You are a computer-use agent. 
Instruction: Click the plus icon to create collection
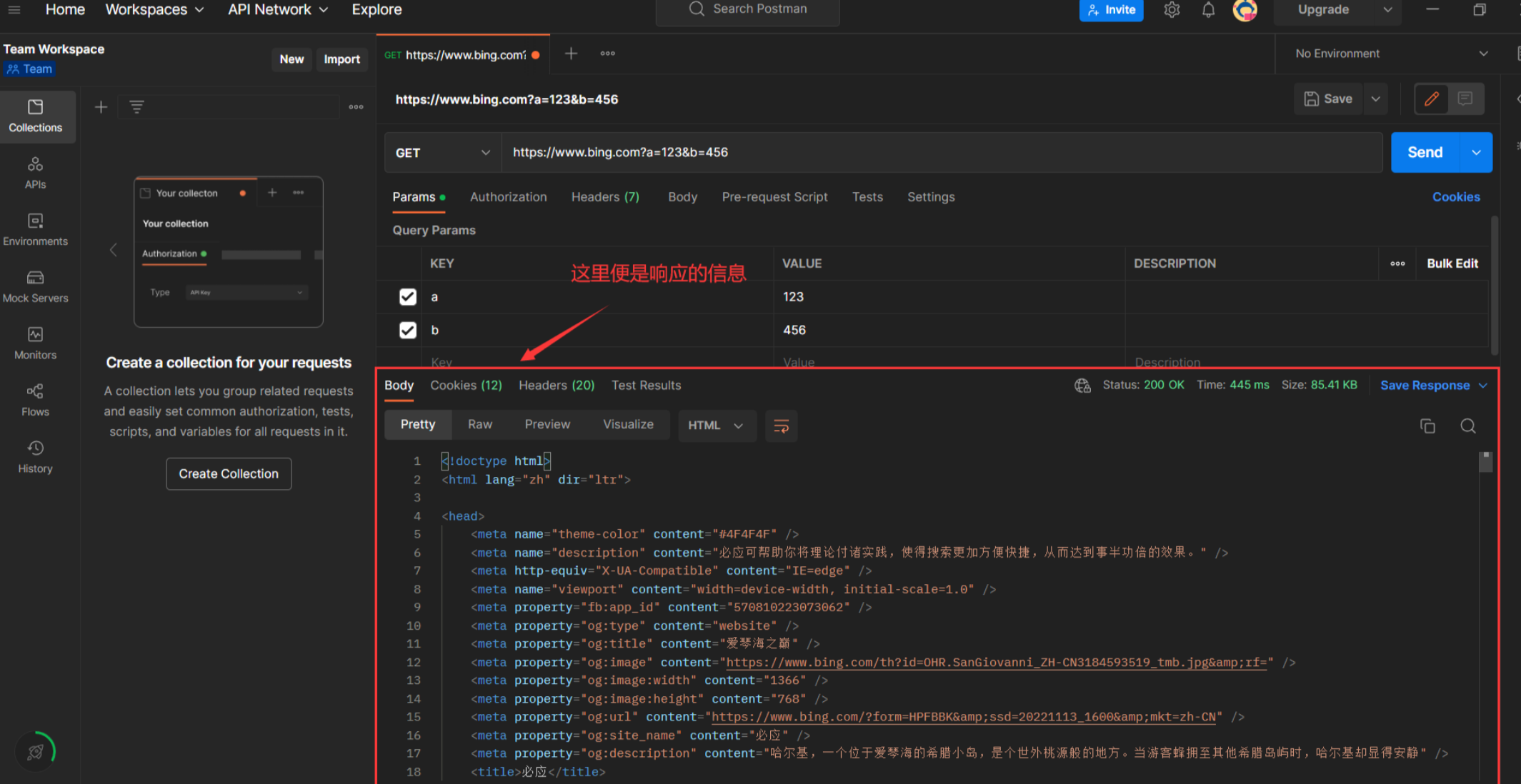(x=101, y=107)
